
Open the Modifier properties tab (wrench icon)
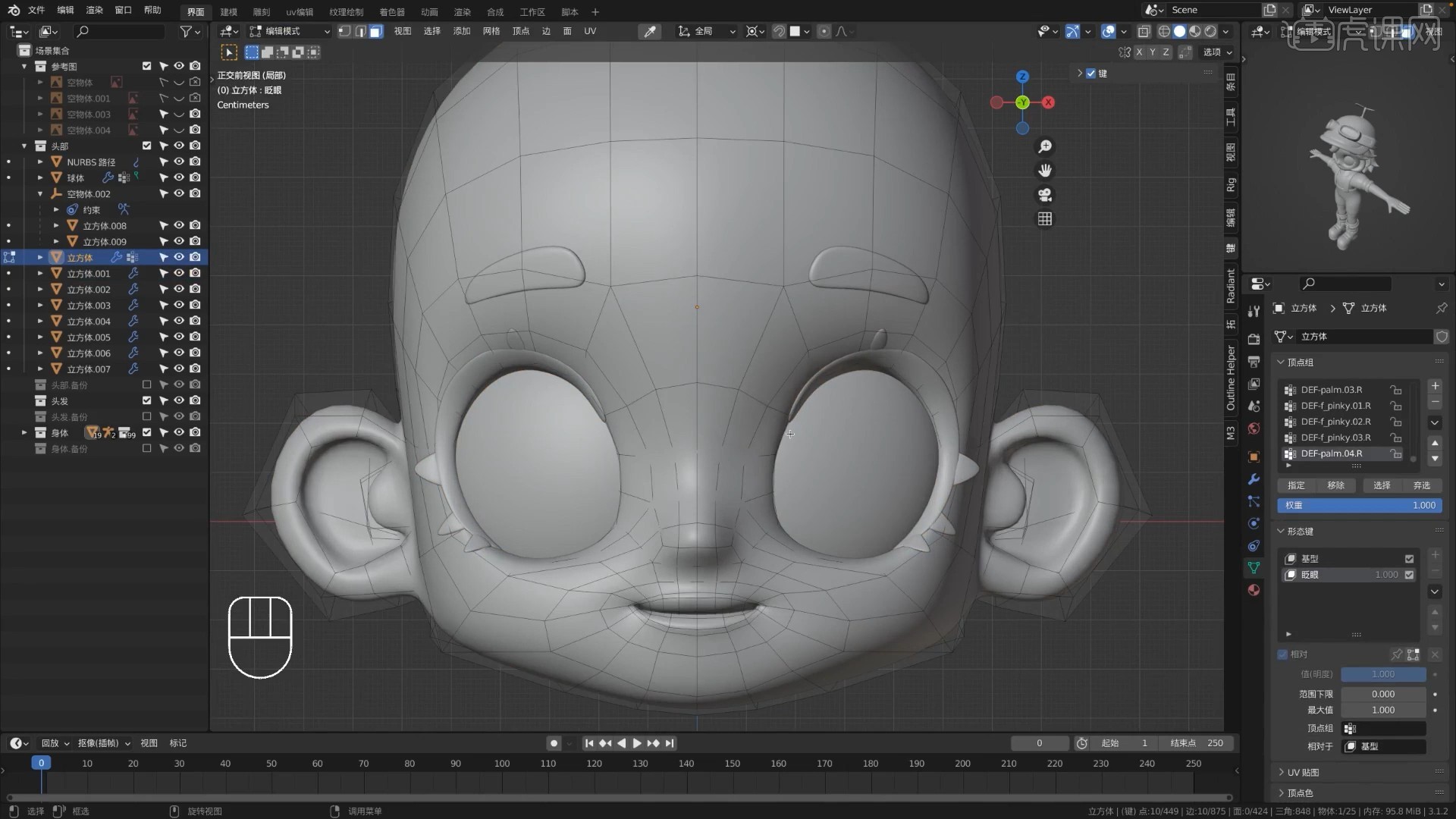click(1254, 479)
